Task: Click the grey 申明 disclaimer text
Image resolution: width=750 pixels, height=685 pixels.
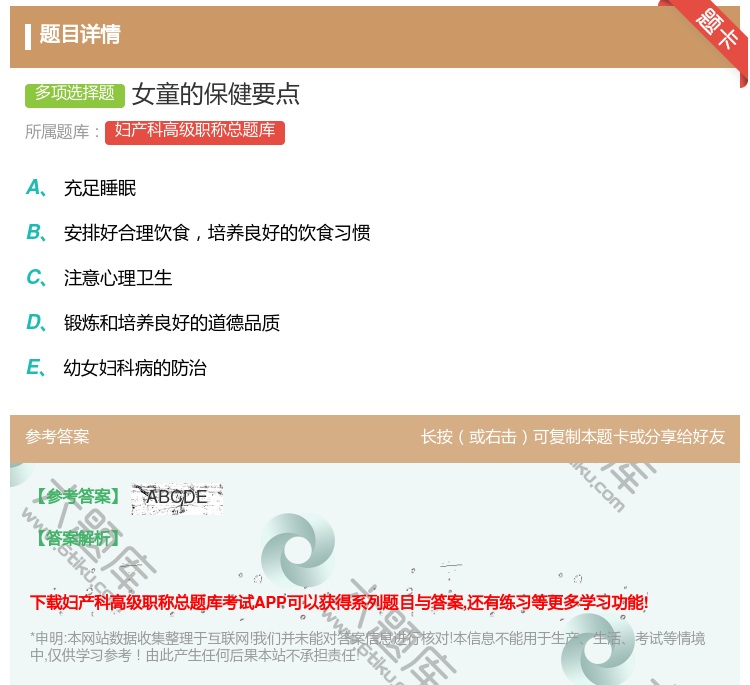Action: (x=367, y=646)
